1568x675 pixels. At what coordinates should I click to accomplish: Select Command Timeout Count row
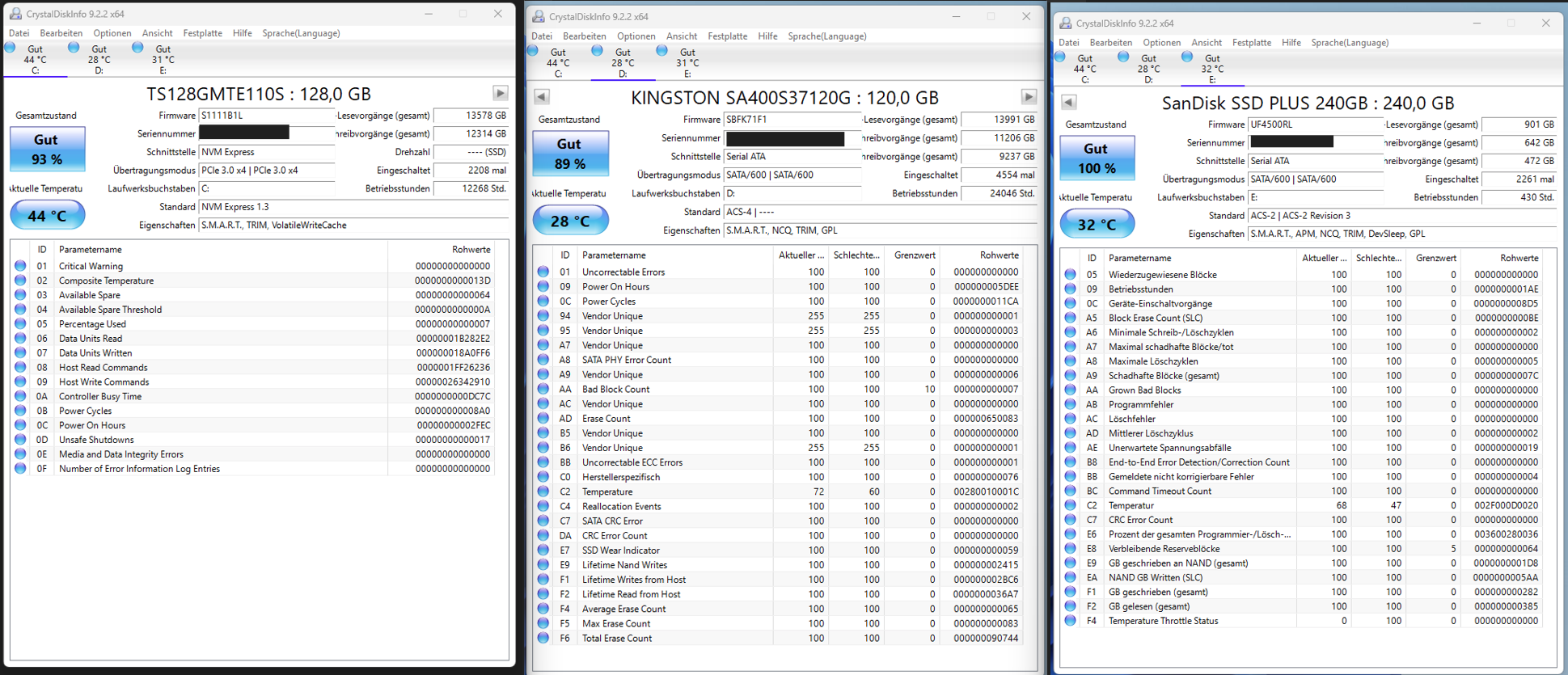[x=1302, y=491]
